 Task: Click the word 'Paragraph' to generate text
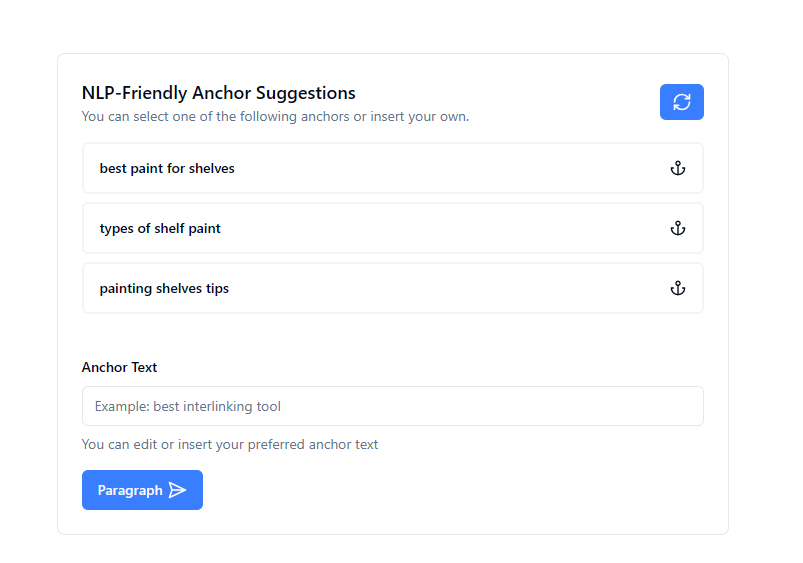(x=130, y=491)
